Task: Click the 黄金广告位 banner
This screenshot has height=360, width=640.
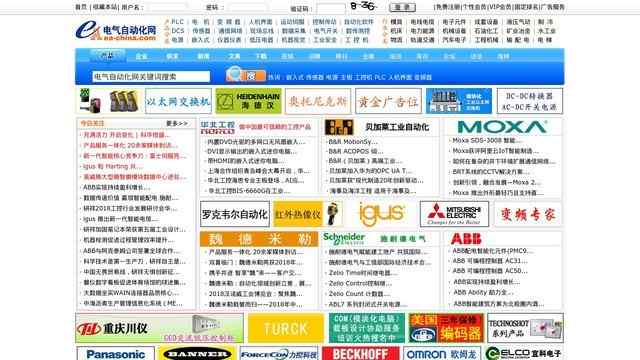Action: click(388, 101)
